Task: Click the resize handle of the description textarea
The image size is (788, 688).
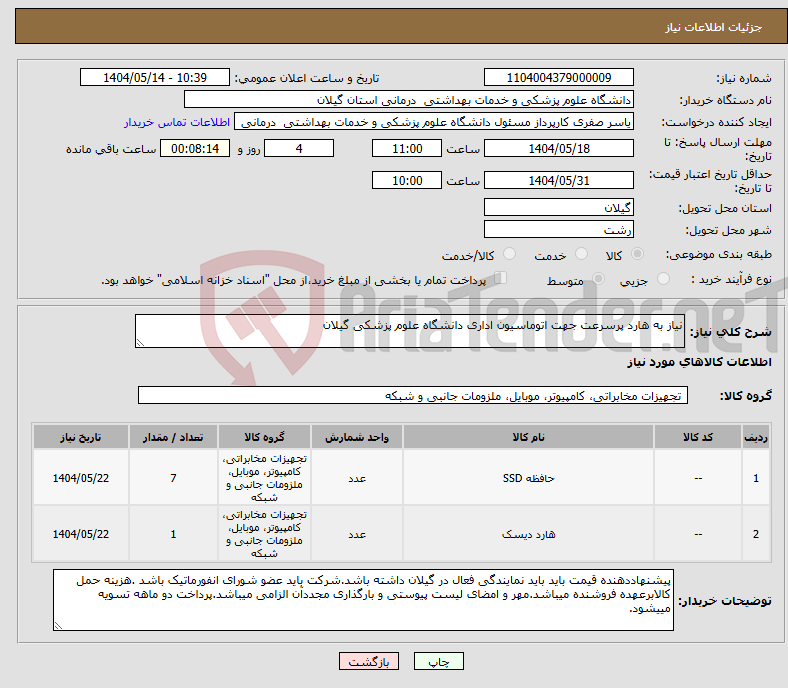Action: pos(140,342)
